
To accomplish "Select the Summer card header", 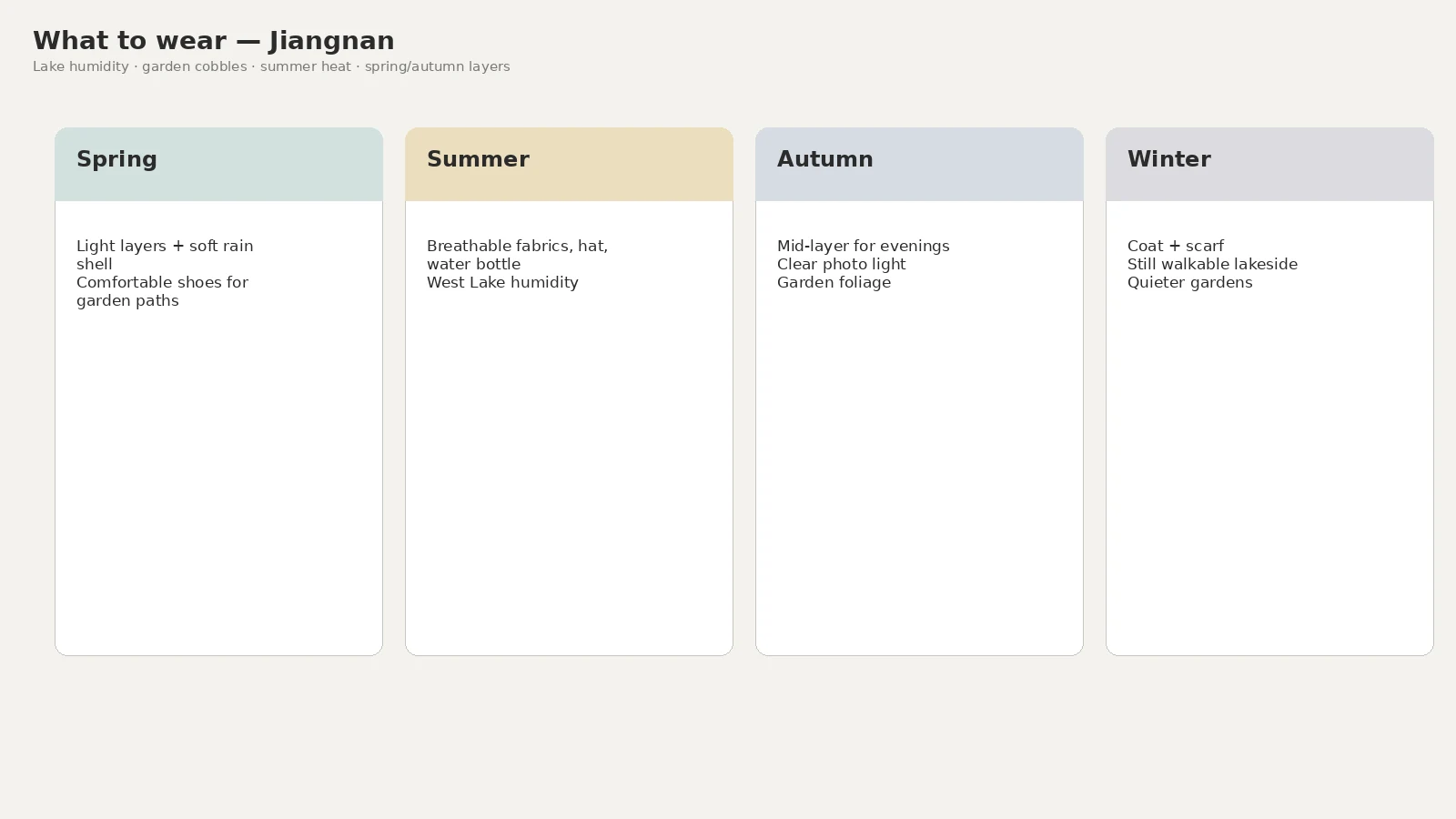I will click(x=569, y=164).
